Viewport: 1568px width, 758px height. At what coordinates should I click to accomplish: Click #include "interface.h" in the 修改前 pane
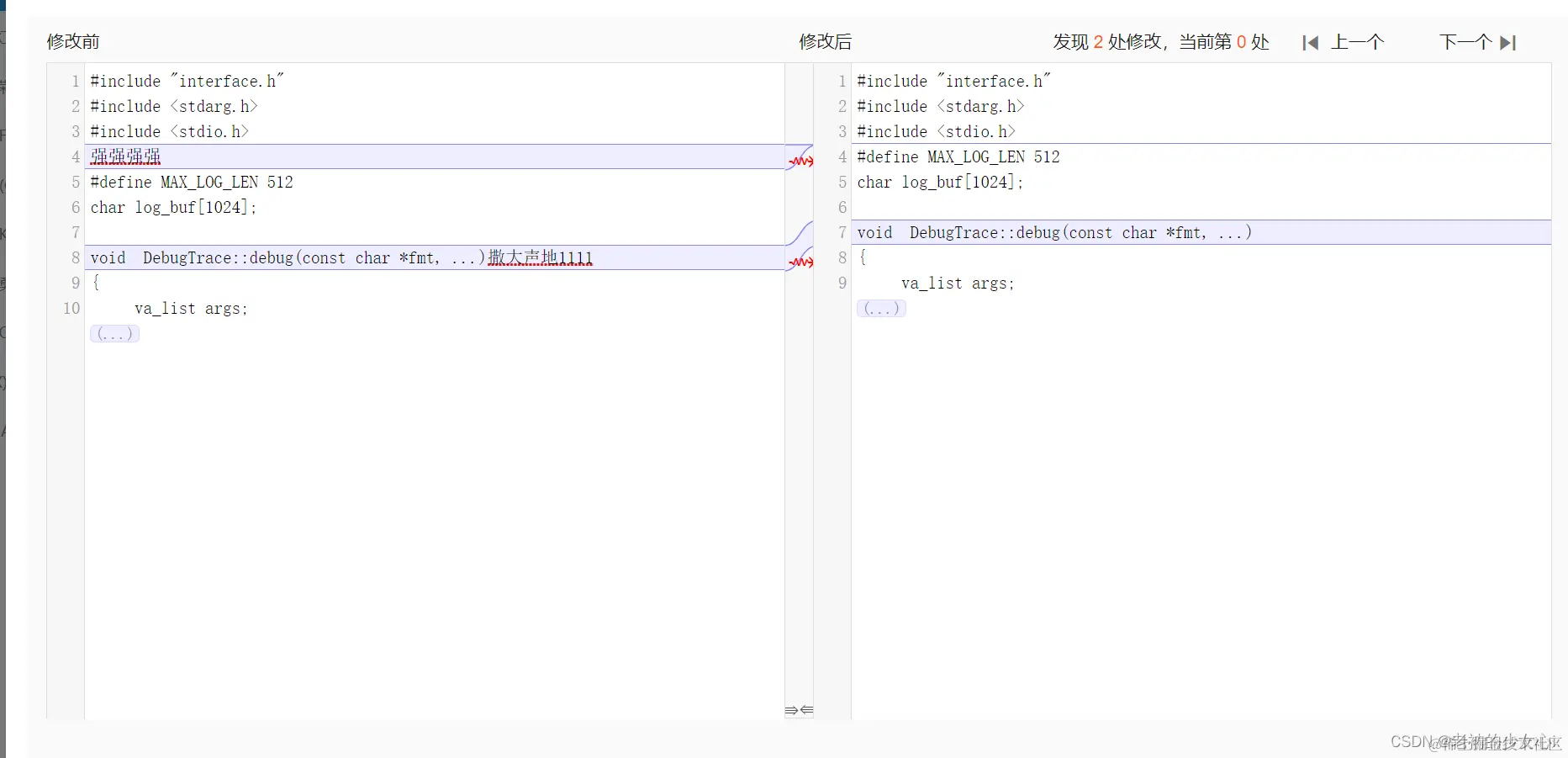tap(187, 81)
